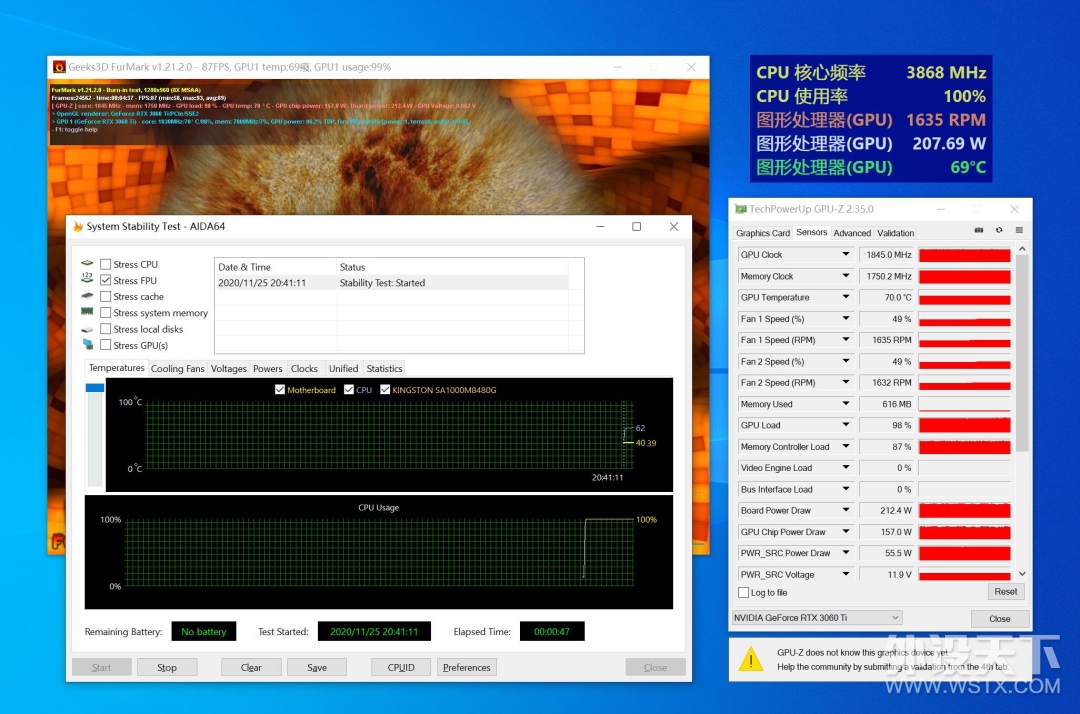Open the GPU Temperature sensor dropdown
This screenshot has width=1080, height=714.
846,297
